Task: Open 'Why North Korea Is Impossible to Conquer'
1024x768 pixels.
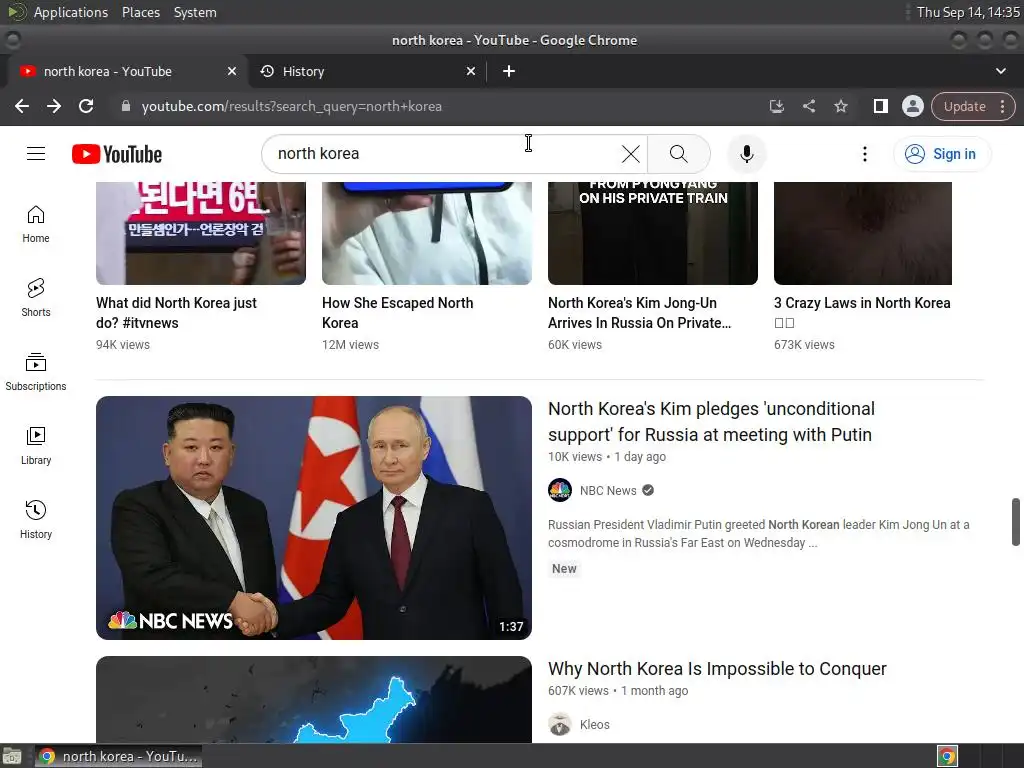Action: (x=717, y=669)
